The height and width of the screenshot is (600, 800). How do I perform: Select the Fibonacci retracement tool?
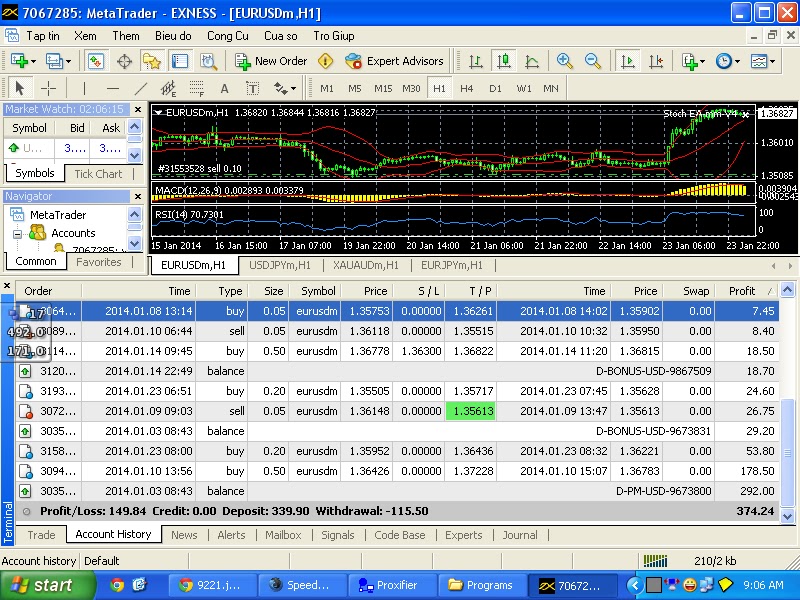coord(197,88)
